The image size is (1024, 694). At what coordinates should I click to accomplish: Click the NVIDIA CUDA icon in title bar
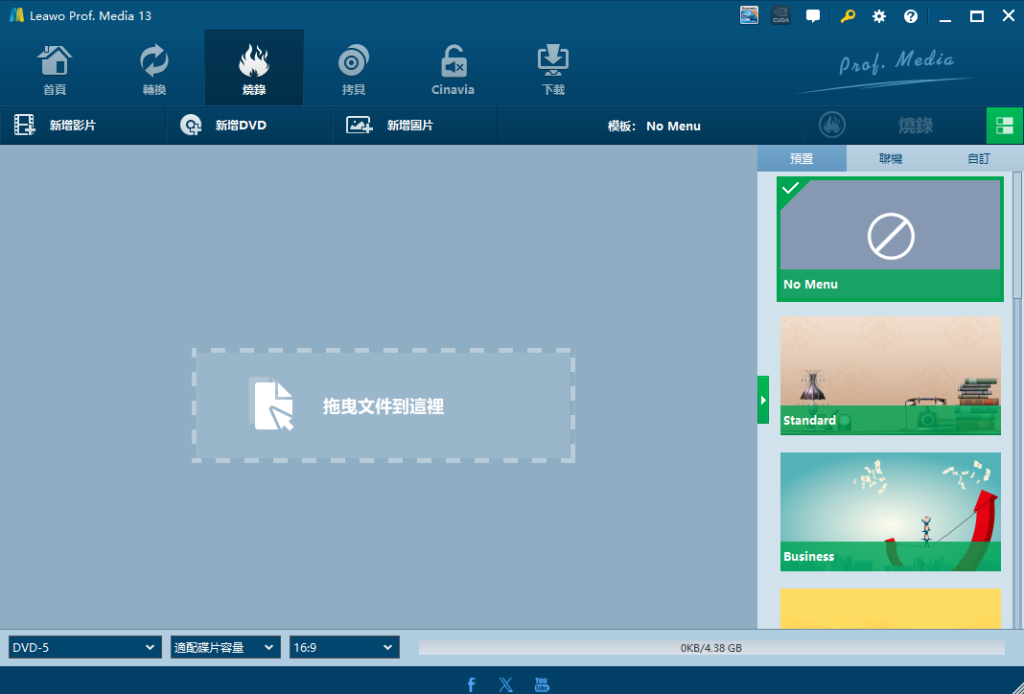click(781, 15)
